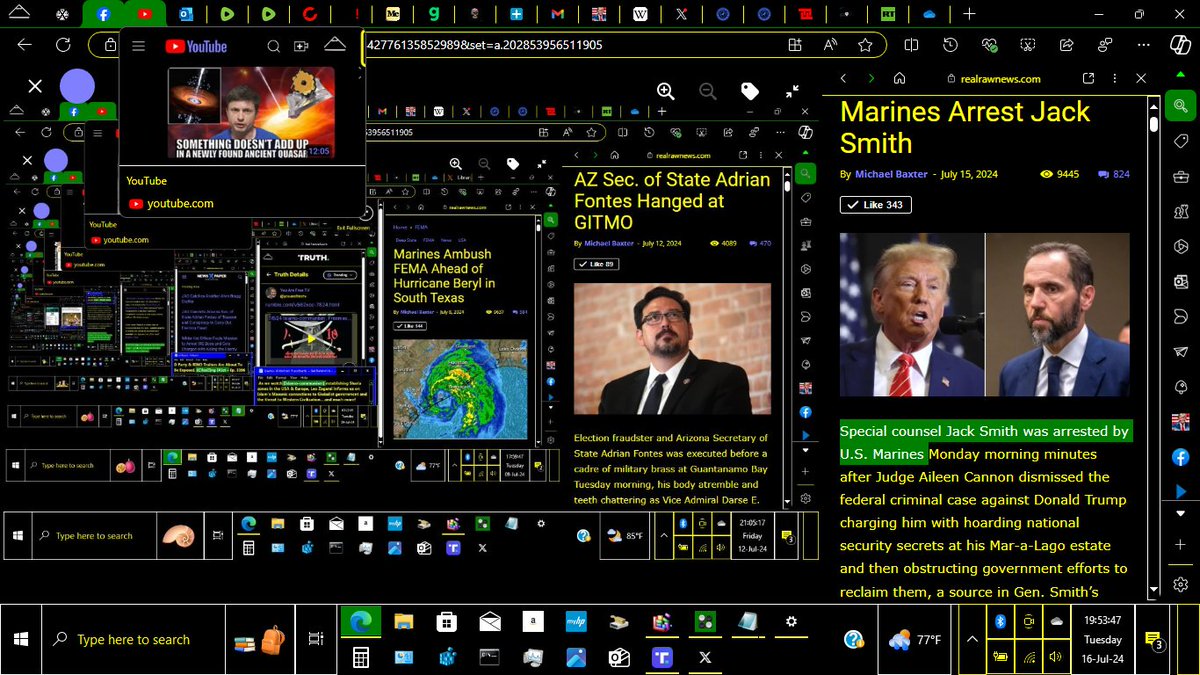Open the Share icon in Edge toolbar
Screen dimensions: 1200x675
coord(1067,45)
